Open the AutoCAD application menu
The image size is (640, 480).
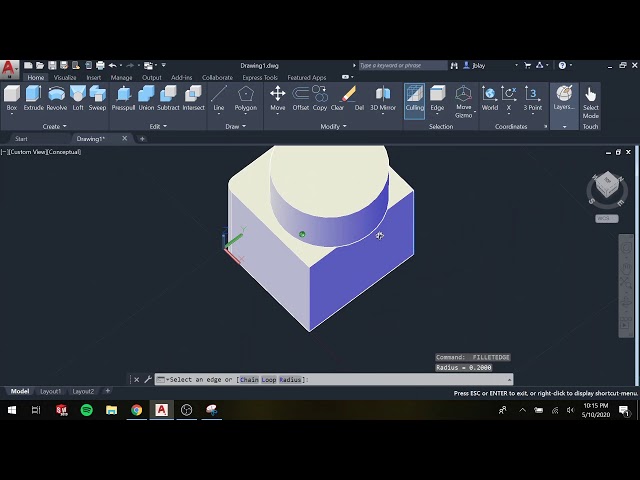click(9, 69)
